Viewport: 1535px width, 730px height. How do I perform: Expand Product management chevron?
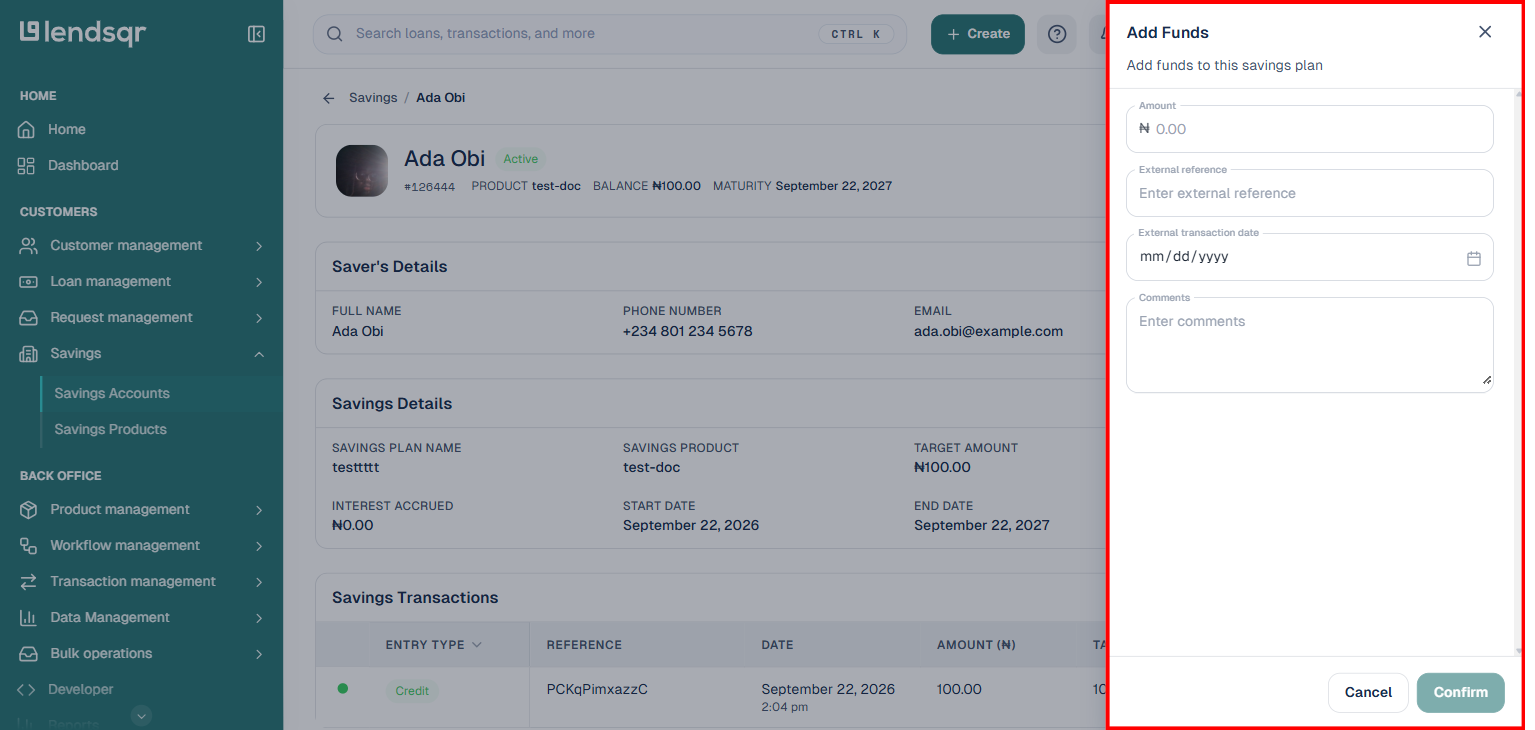click(x=259, y=510)
